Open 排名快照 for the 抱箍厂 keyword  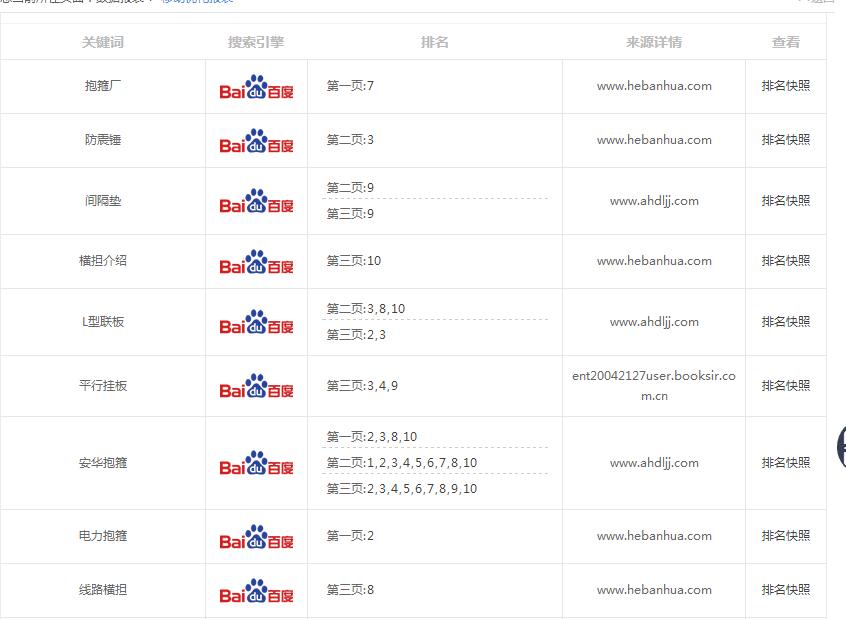[786, 86]
